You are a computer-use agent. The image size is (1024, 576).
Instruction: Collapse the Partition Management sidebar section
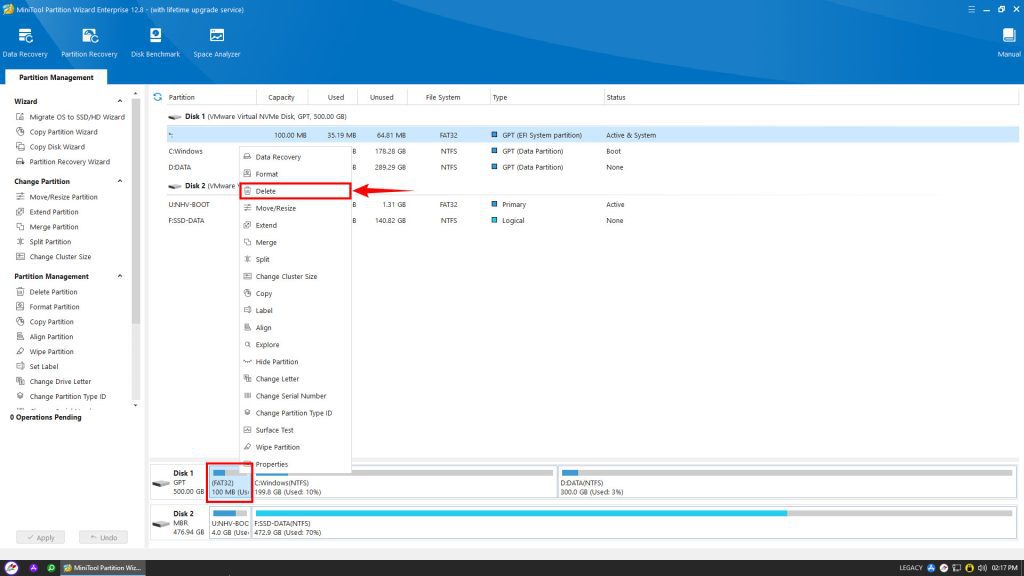[x=120, y=276]
